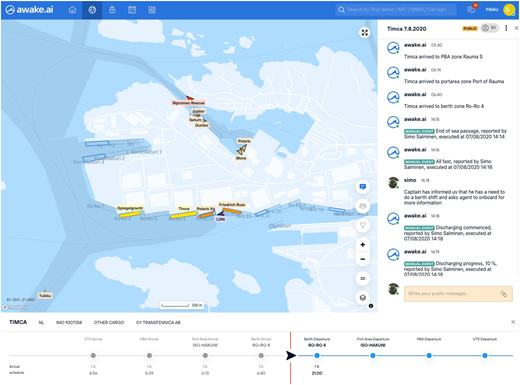Open chat notifications icon with badge

tap(472, 9)
